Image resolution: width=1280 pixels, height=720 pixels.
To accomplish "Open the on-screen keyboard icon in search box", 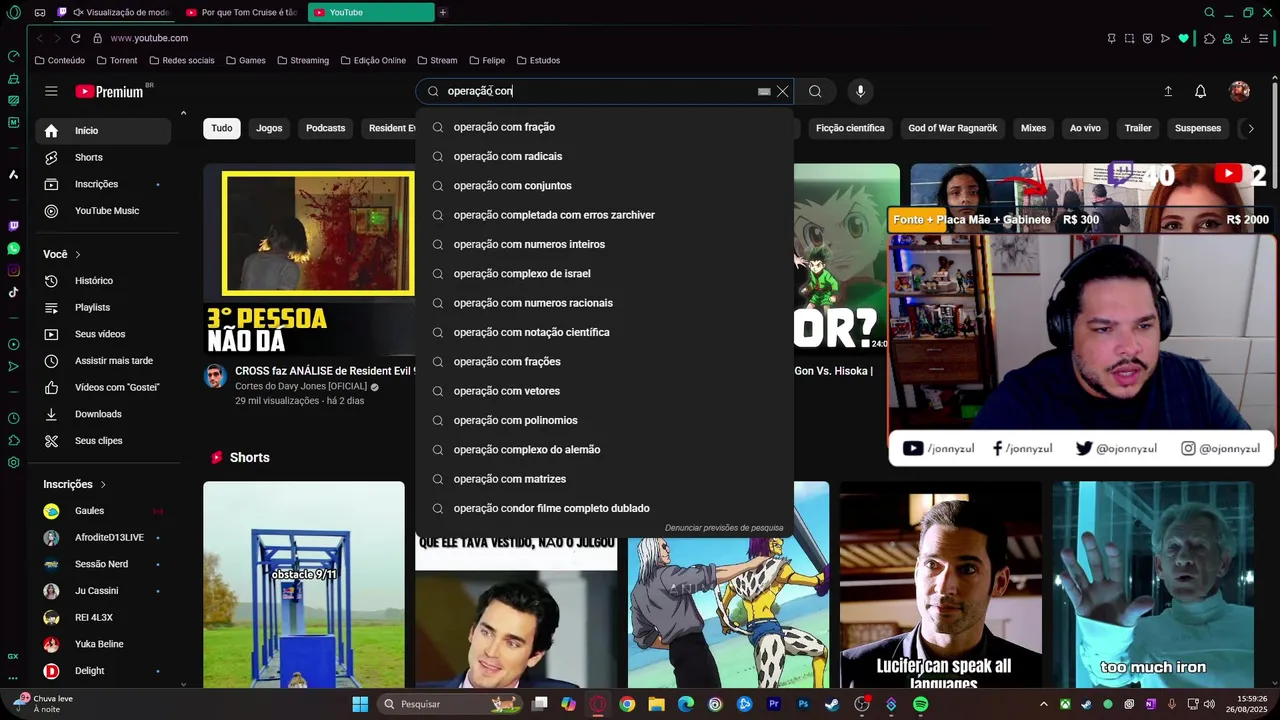I will pyautogui.click(x=764, y=91).
